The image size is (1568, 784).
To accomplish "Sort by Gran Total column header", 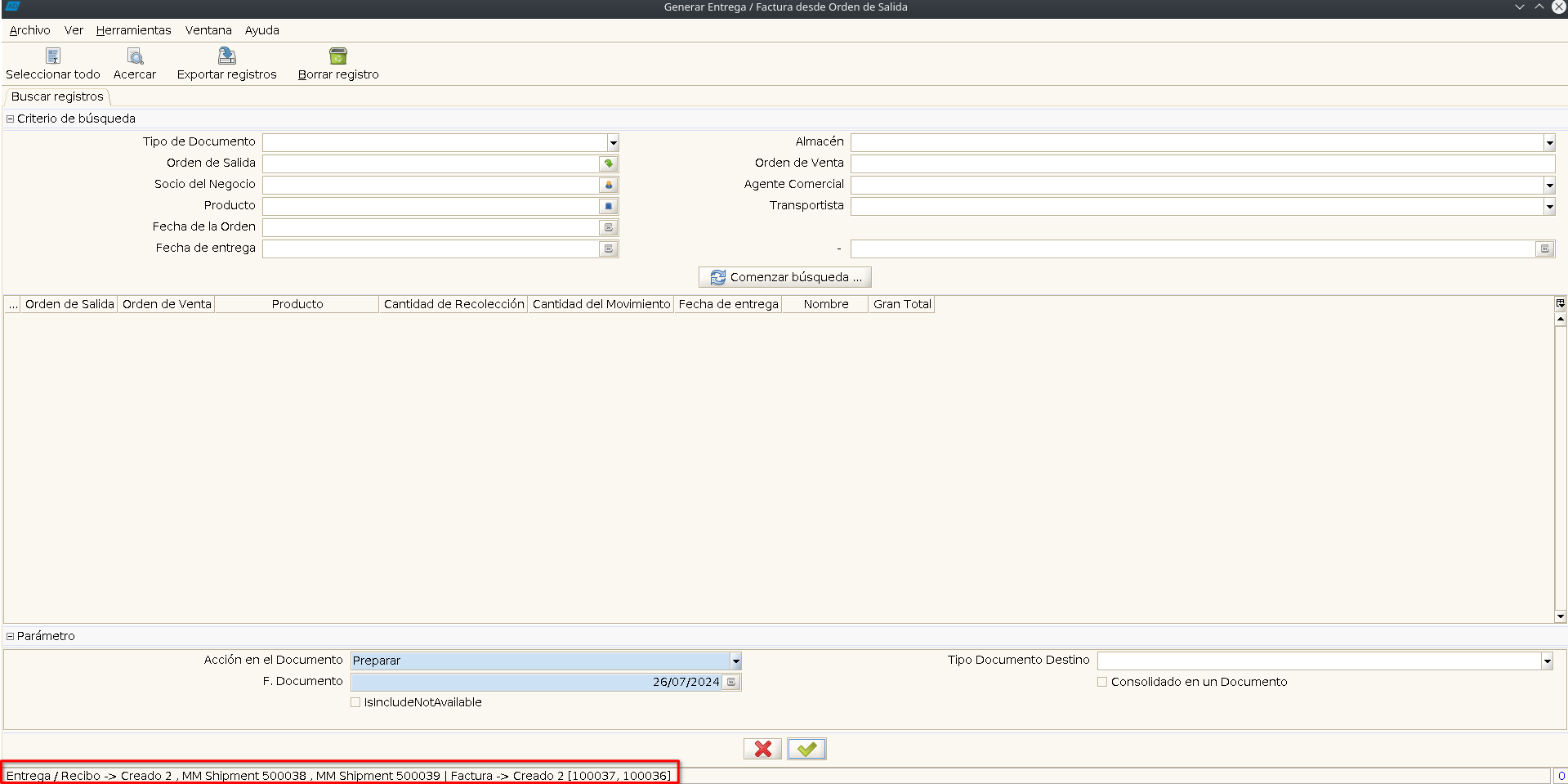I will click(x=902, y=304).
